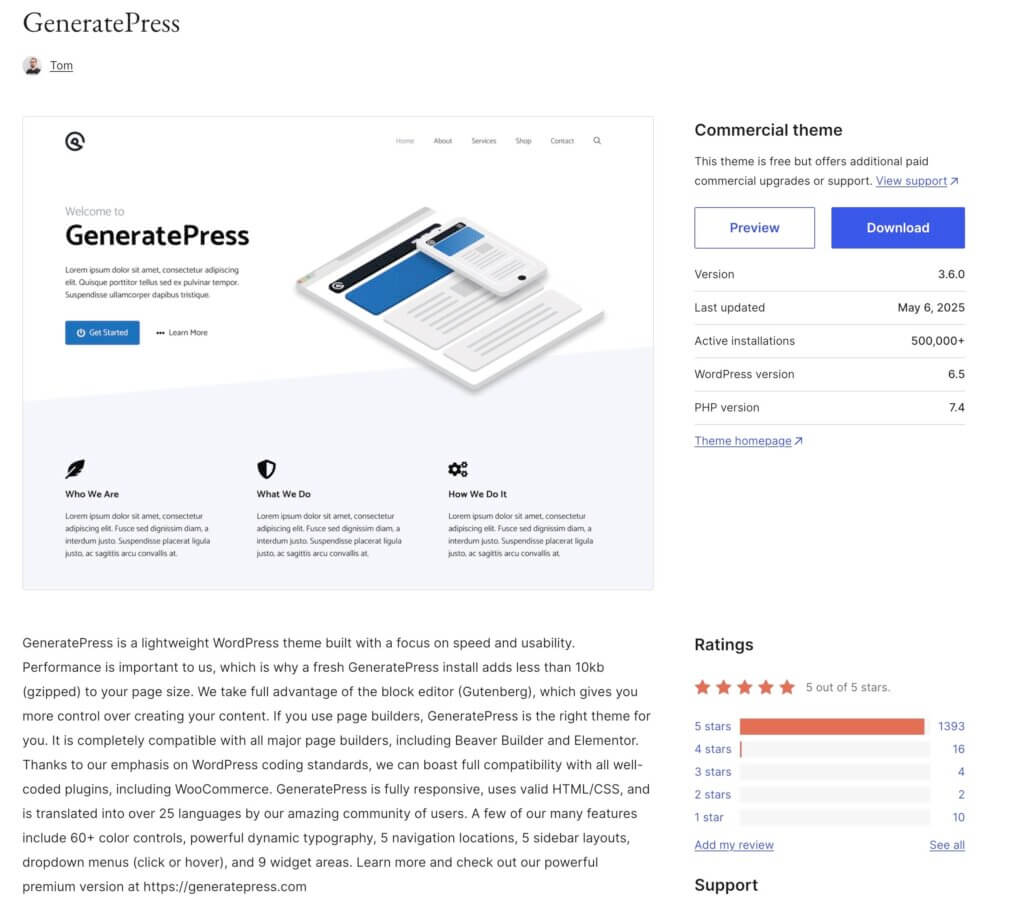Click the gears icon above How We Do It
1024x909 pixels.
coord(458,467)
